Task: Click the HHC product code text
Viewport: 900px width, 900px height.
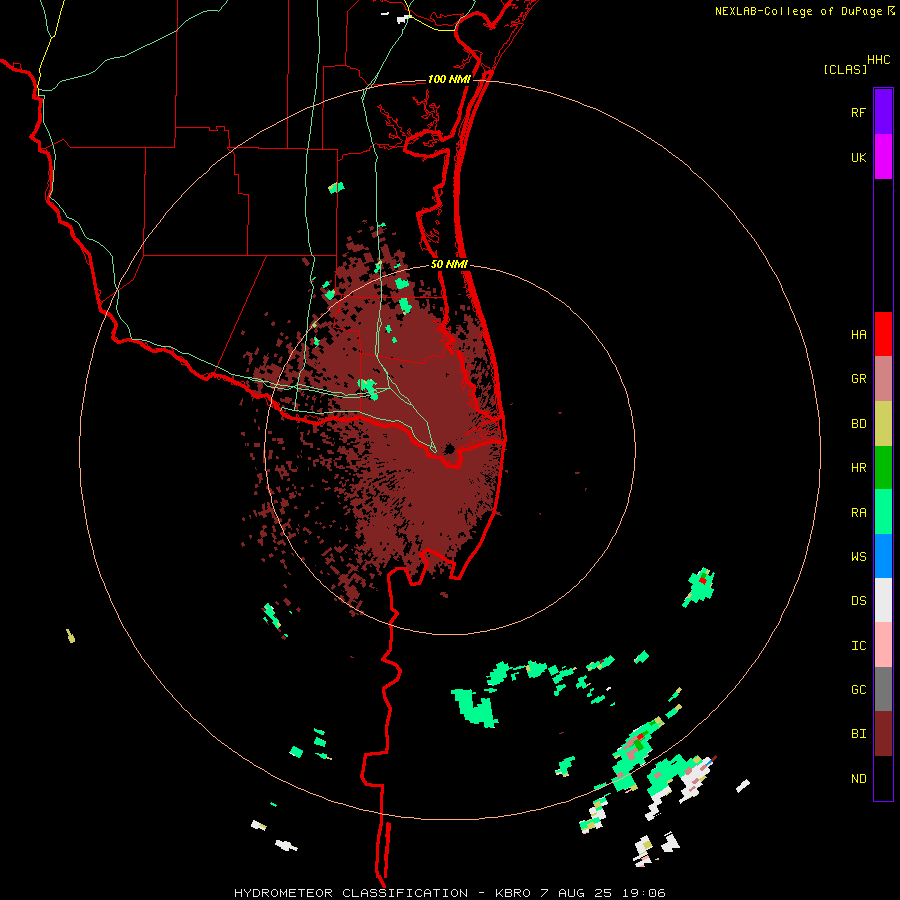Action: tap(878, 60)
